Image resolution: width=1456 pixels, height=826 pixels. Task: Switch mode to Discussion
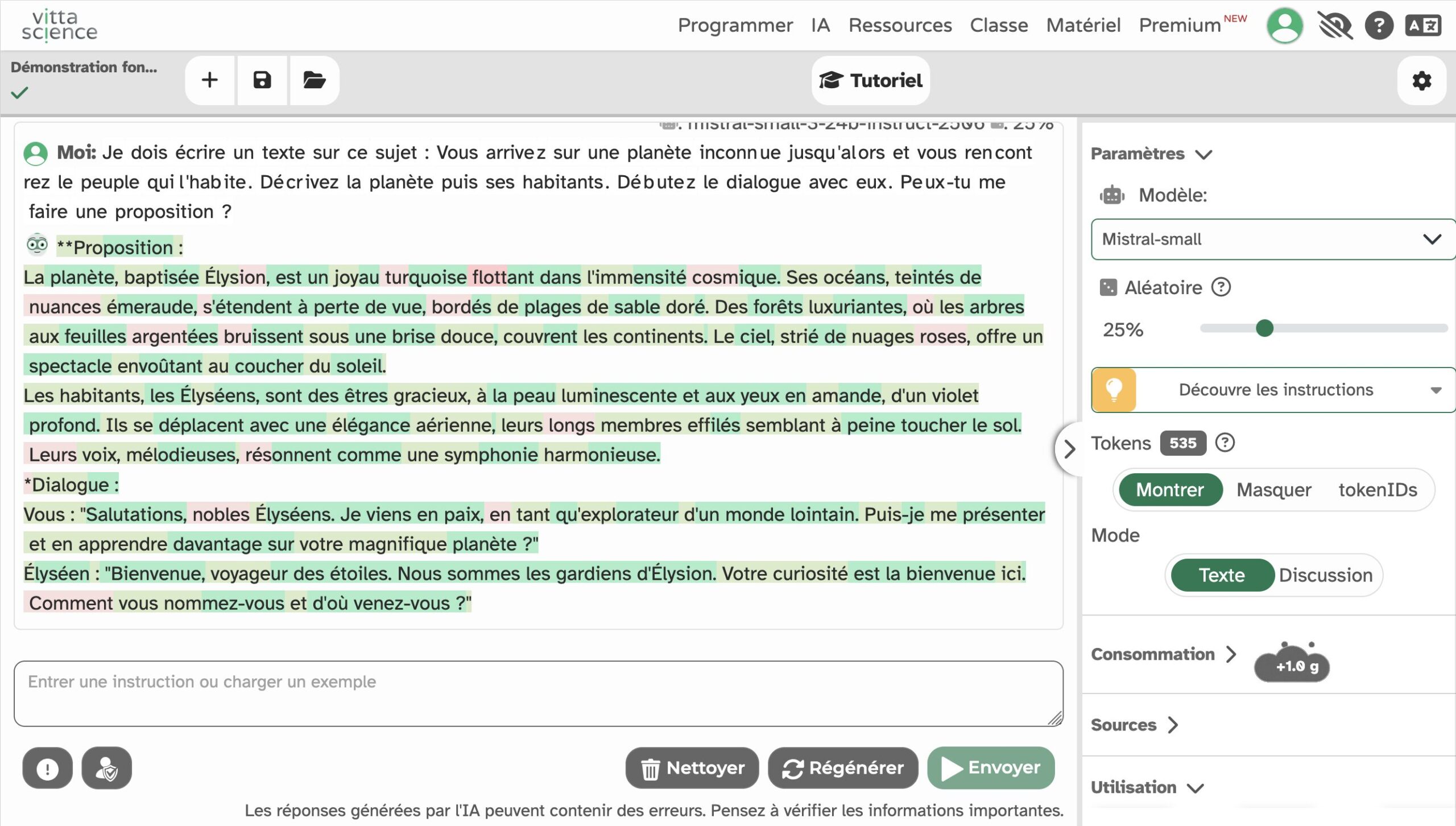tap(1325, 575)
